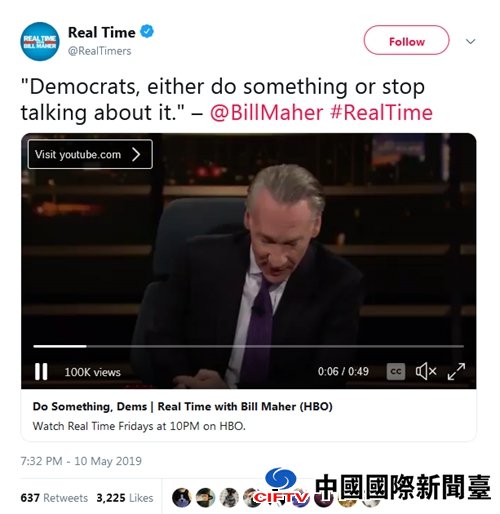500x514 pixels.
Task: Seek on the video progress bar
Action: point(248,346)
